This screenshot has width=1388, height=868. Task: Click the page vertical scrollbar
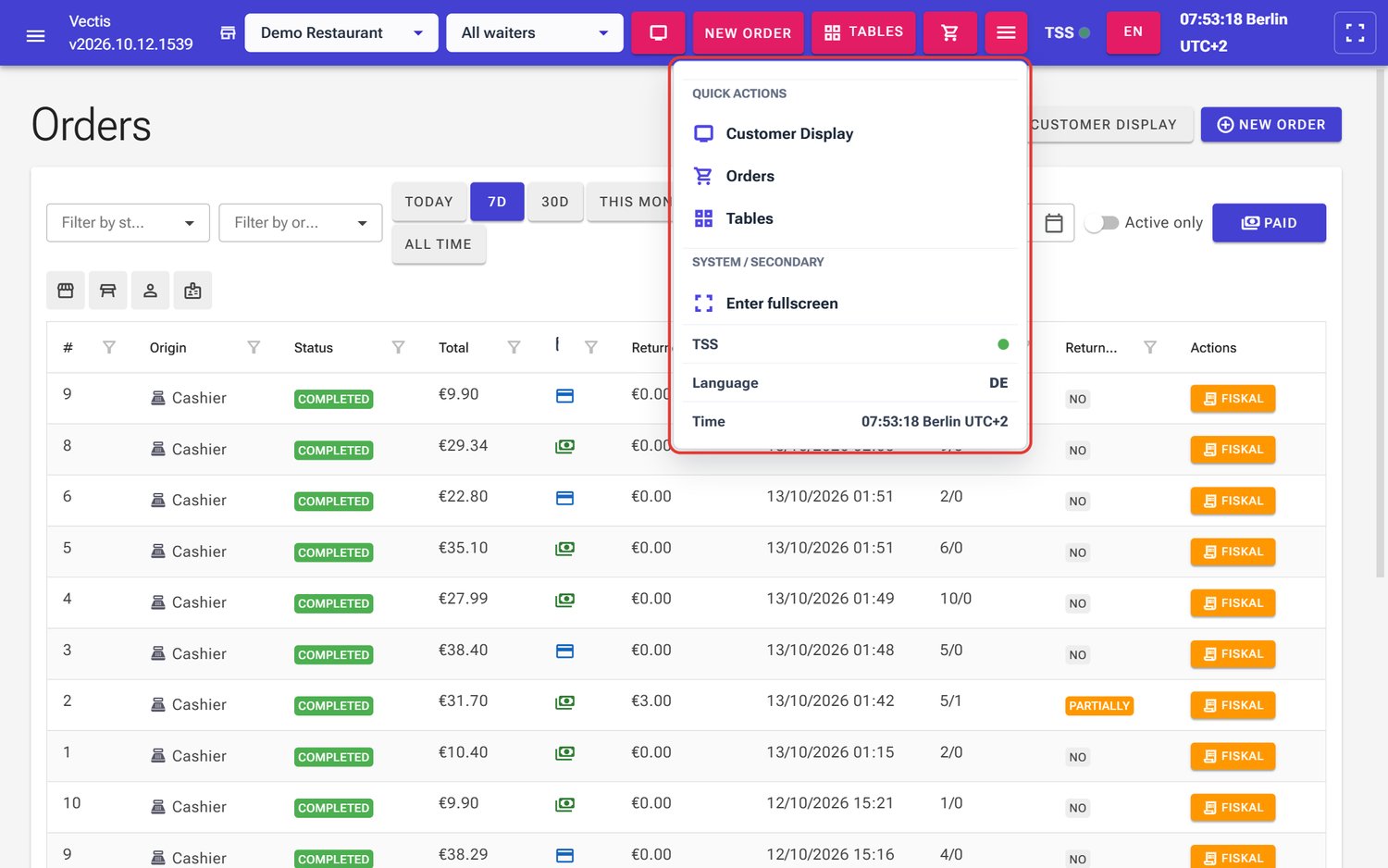pyautogui.click(x=1381, y=324)
